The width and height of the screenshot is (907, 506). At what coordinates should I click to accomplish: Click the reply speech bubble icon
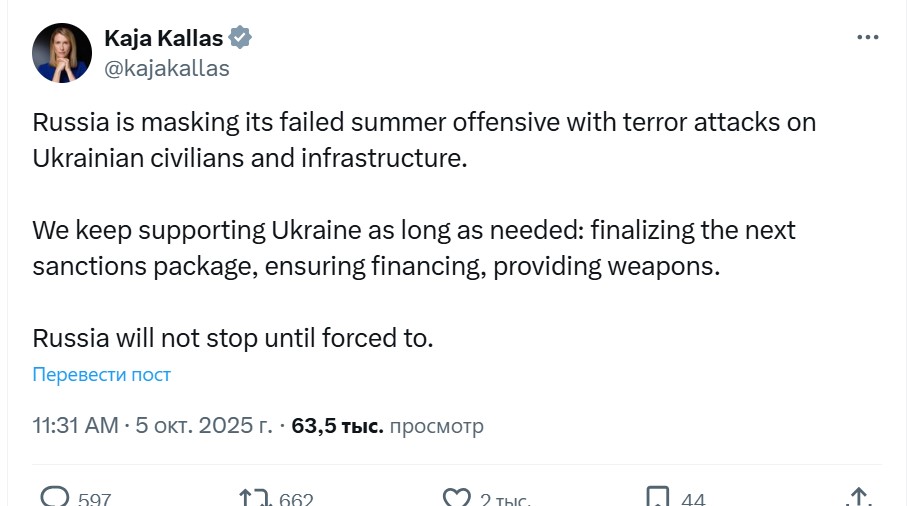[x=55, y=497]
